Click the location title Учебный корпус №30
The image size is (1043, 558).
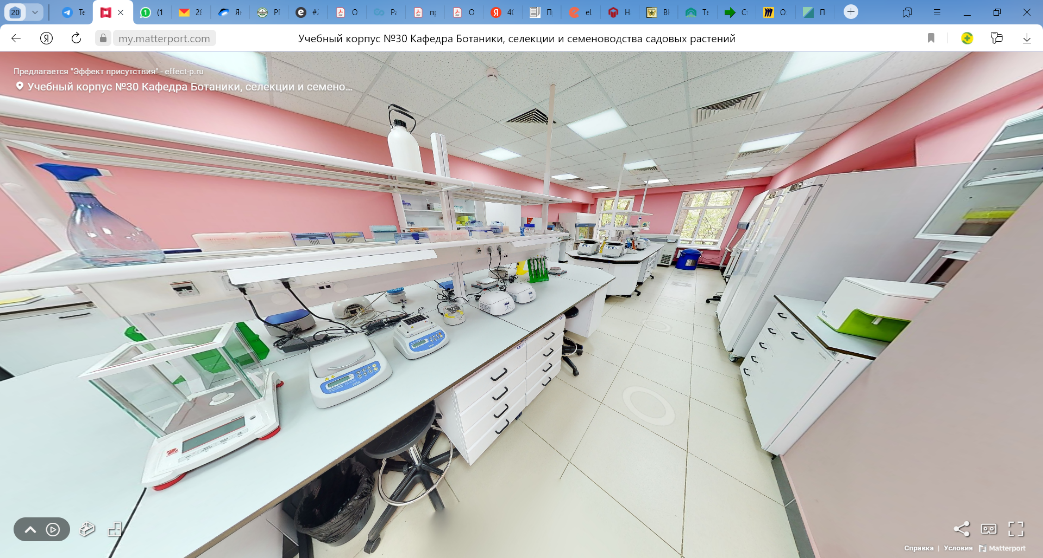tap(188, 87)
